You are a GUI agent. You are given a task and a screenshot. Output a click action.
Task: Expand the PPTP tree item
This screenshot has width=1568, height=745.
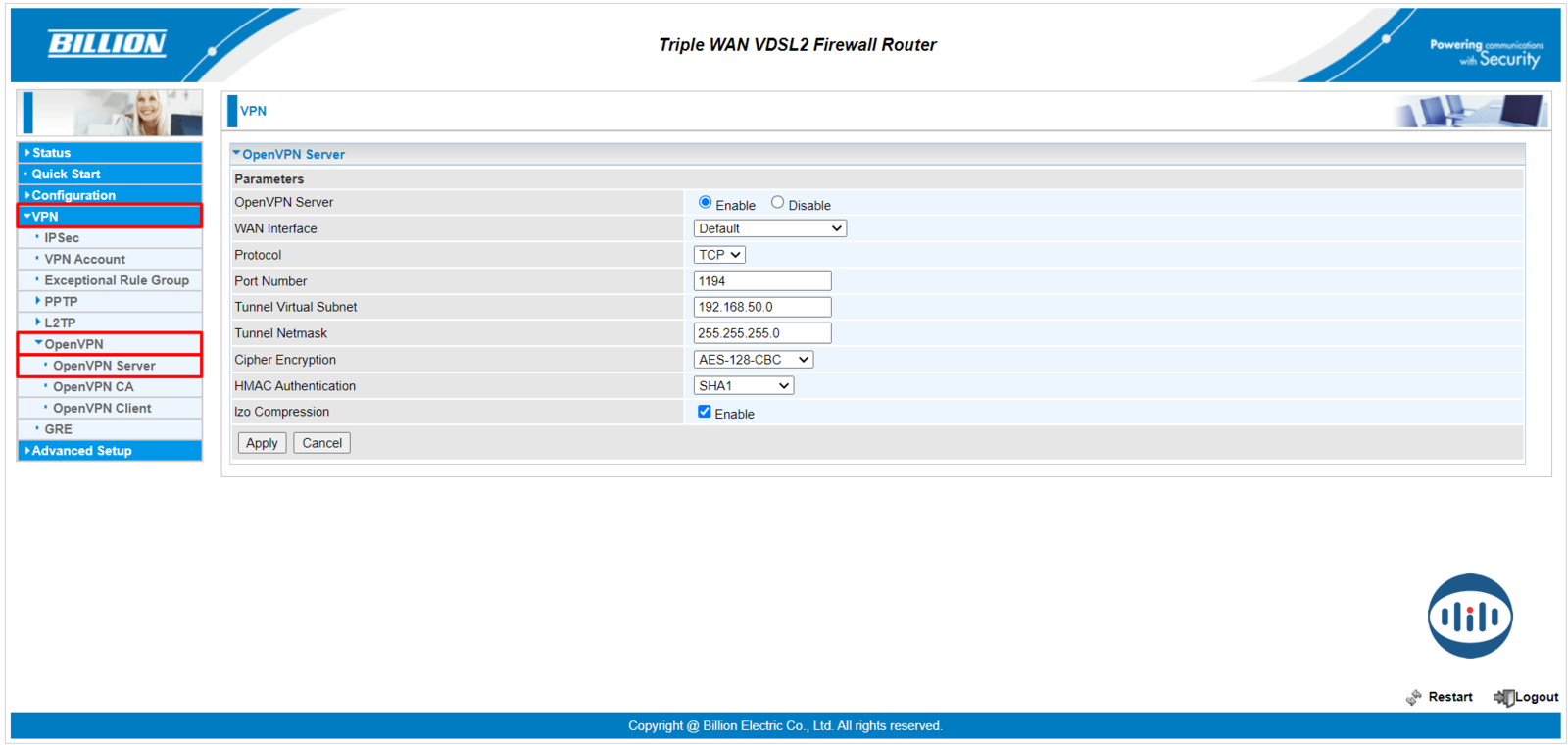click(38, 301)
